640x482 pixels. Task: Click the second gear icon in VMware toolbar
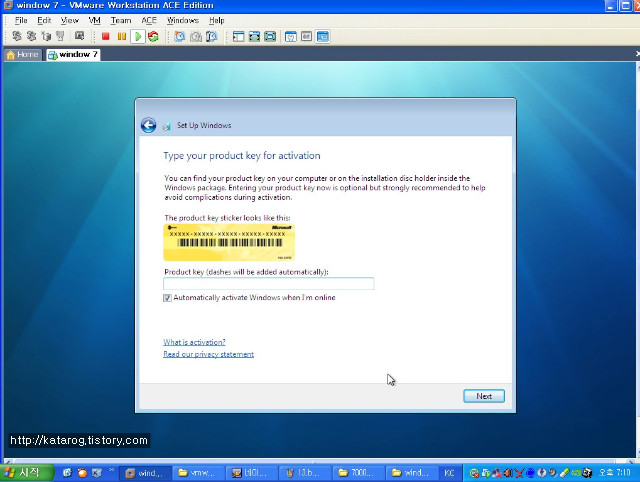point(31,36)
